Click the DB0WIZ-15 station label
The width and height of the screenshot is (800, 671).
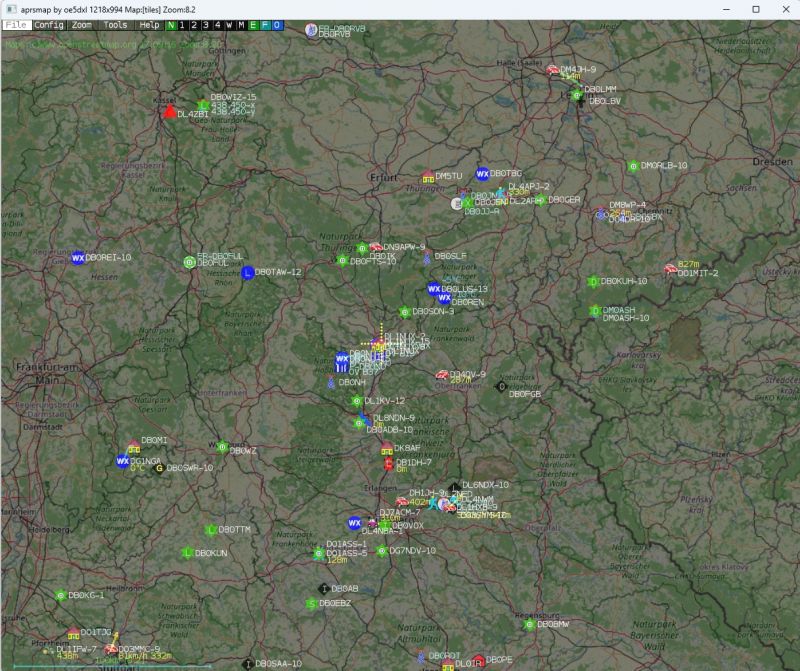236,97
